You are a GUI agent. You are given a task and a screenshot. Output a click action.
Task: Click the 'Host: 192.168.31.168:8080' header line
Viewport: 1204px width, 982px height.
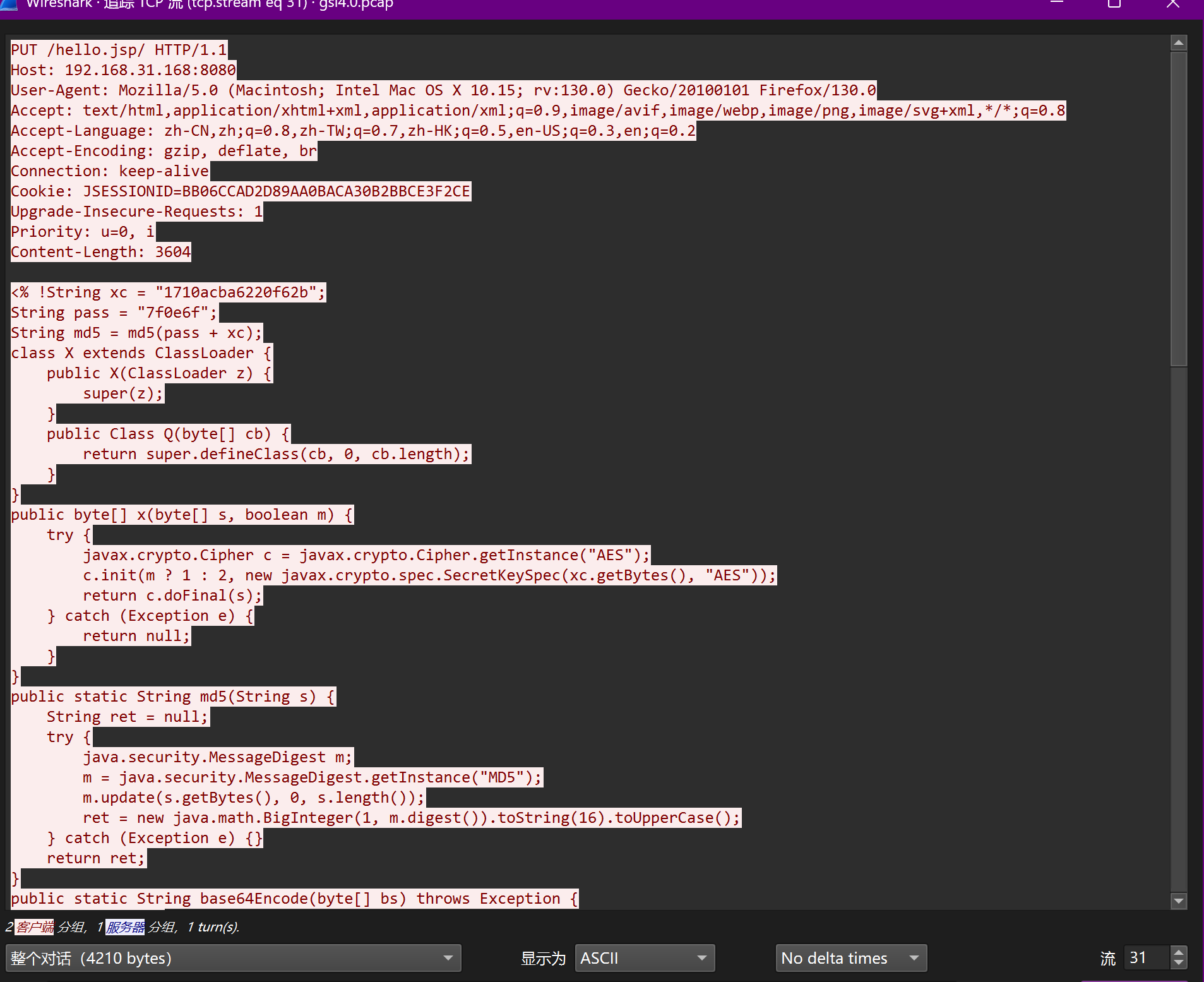pos(123,70)
